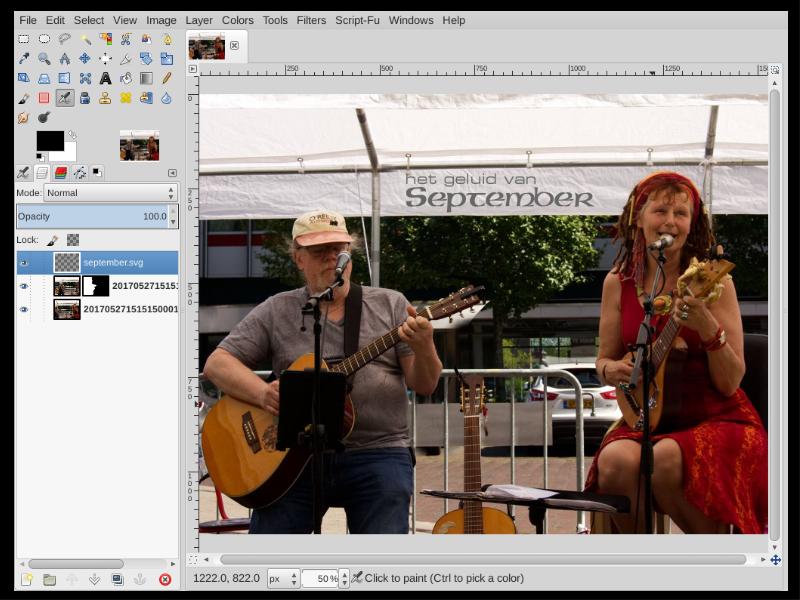This screenshot has width=800, height=600.
Task: Select the Heal tool
Action: [126, 98]
